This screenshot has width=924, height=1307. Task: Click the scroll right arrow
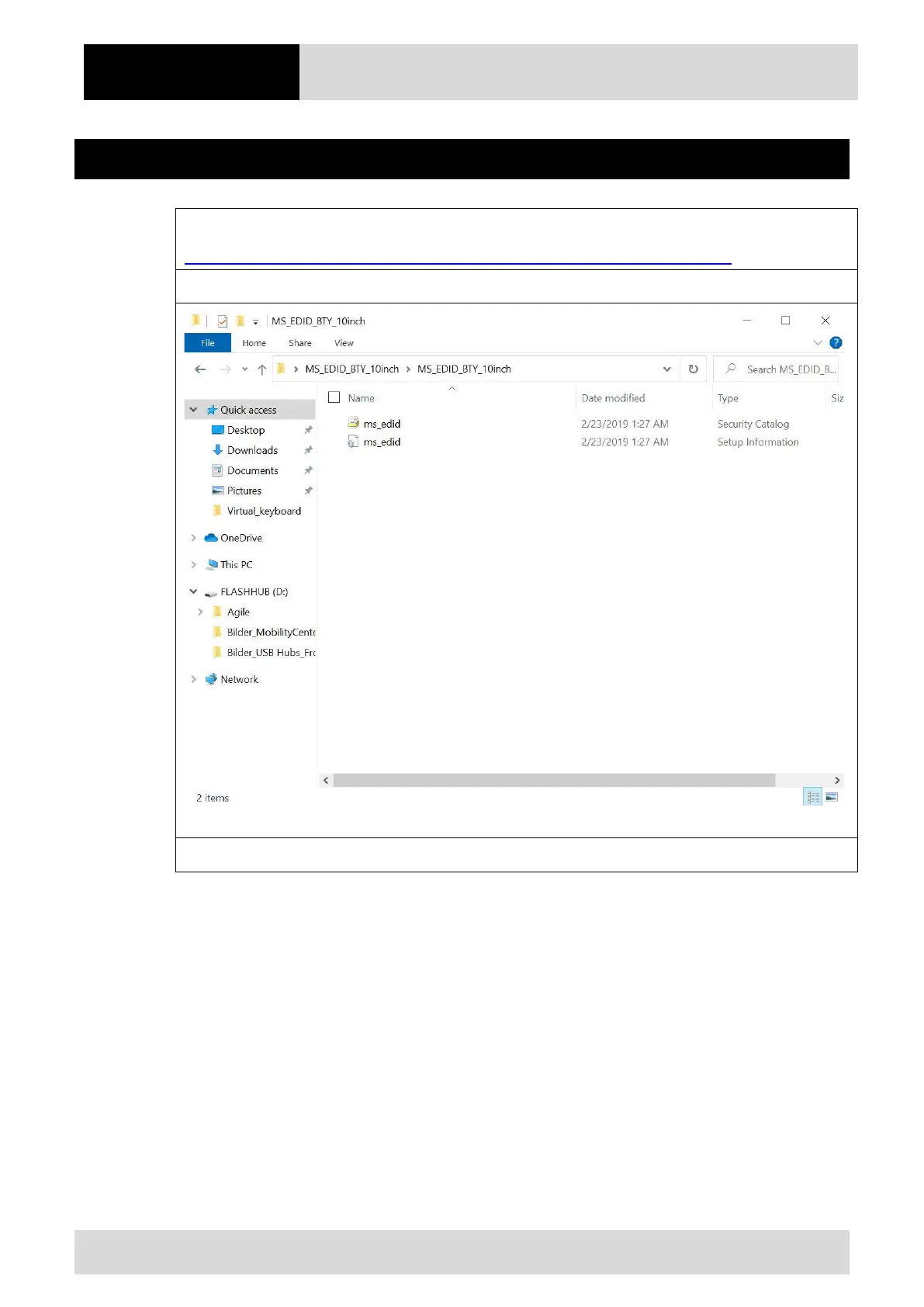[836, 780]
